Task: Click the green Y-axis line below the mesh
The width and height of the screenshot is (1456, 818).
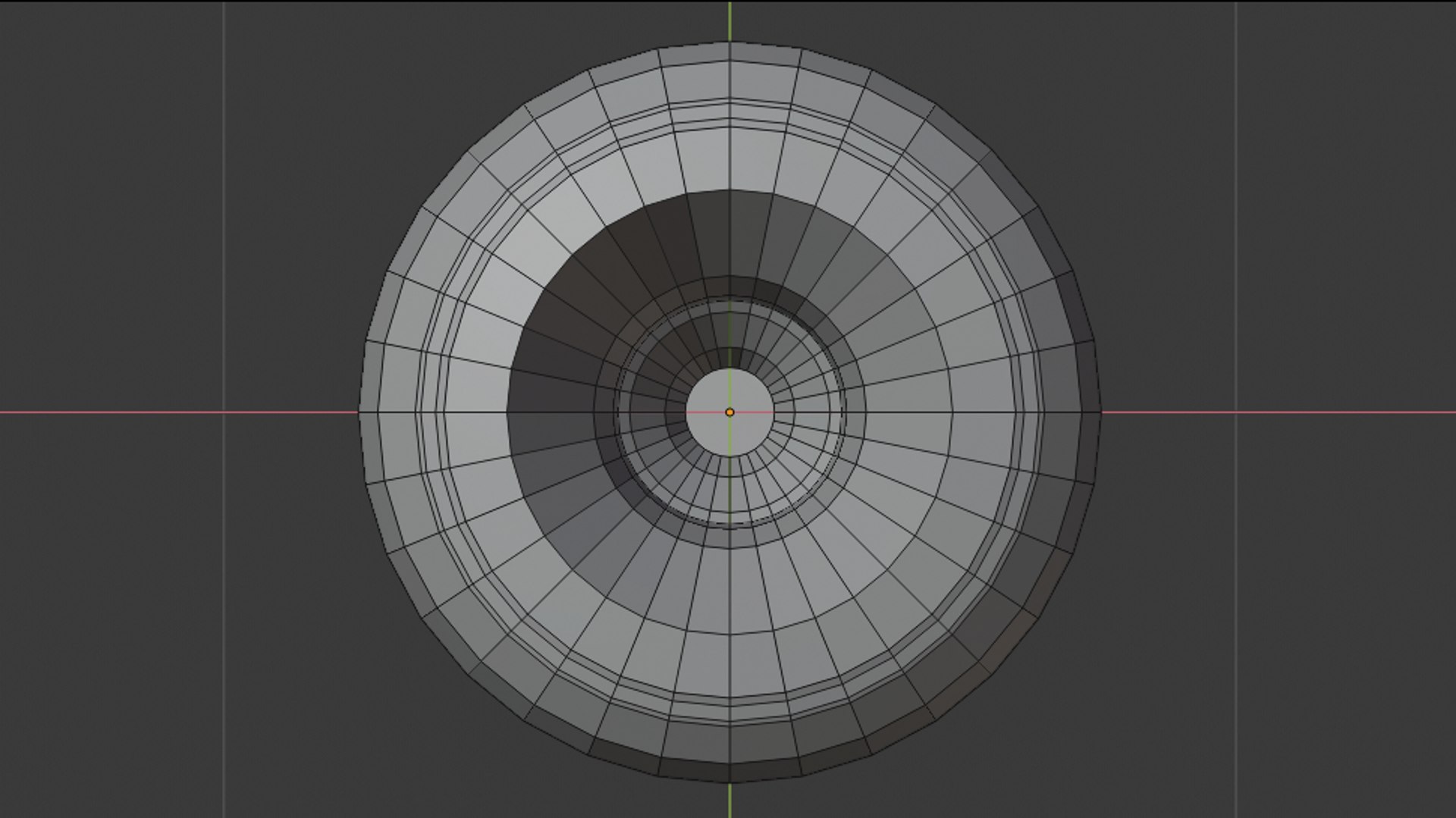Action: coord(730,800)
